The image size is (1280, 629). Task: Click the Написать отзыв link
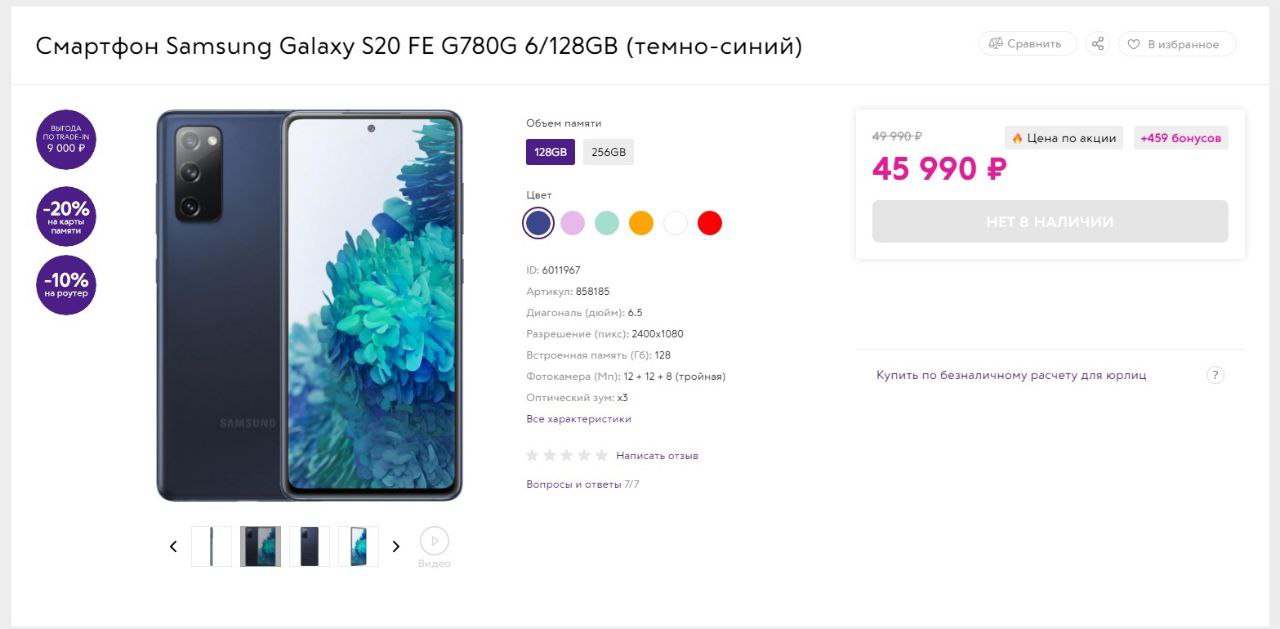[657, 456]
